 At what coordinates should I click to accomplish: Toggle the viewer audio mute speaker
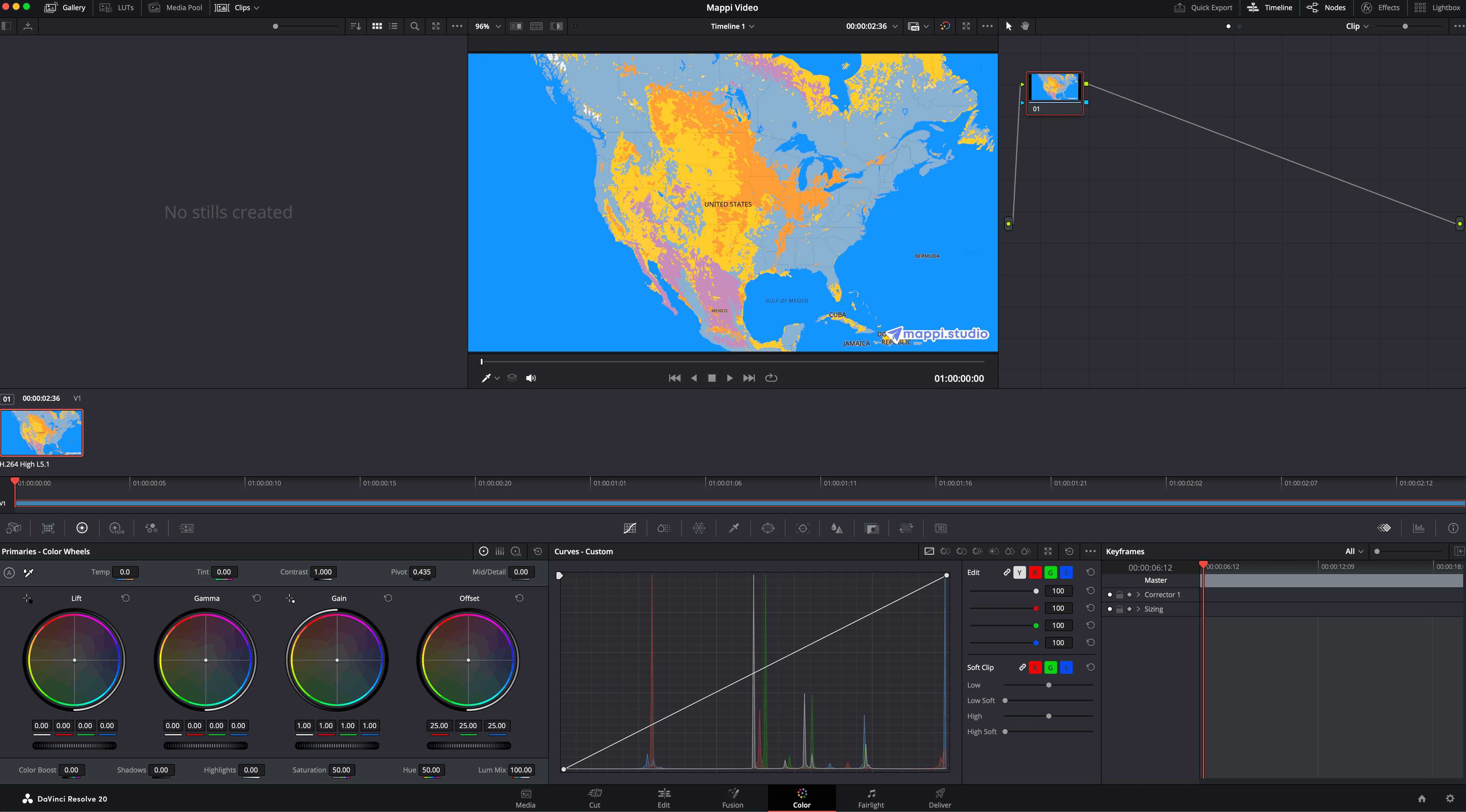(531, 378)
